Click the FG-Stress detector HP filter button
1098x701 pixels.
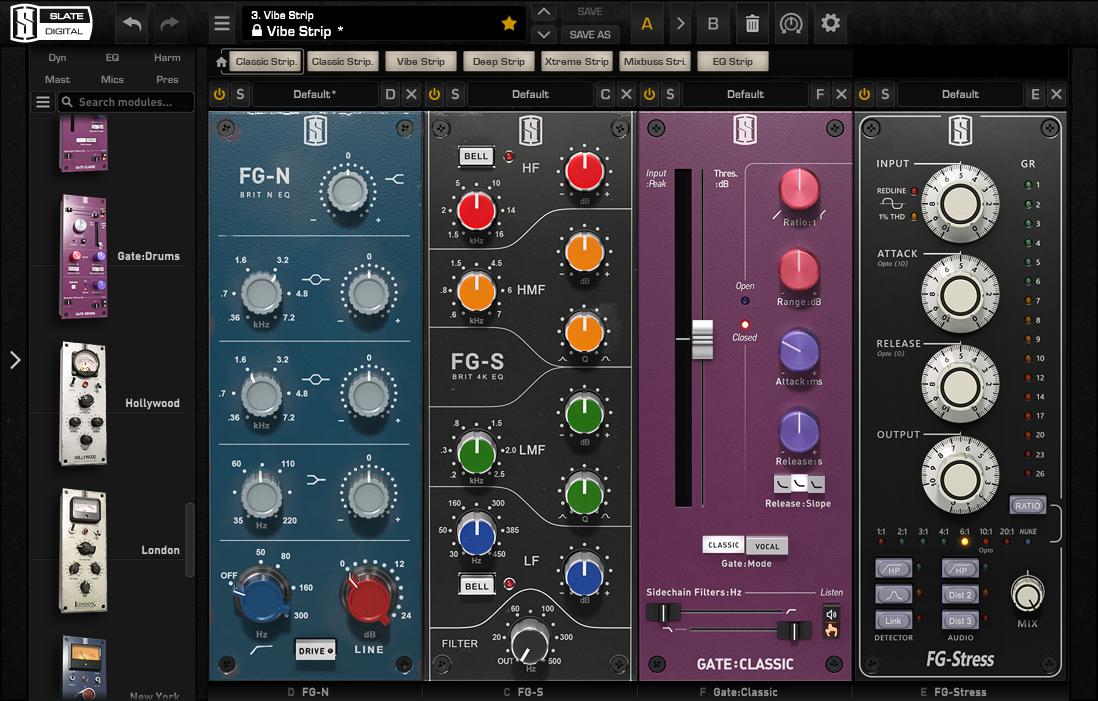point(894,569)
